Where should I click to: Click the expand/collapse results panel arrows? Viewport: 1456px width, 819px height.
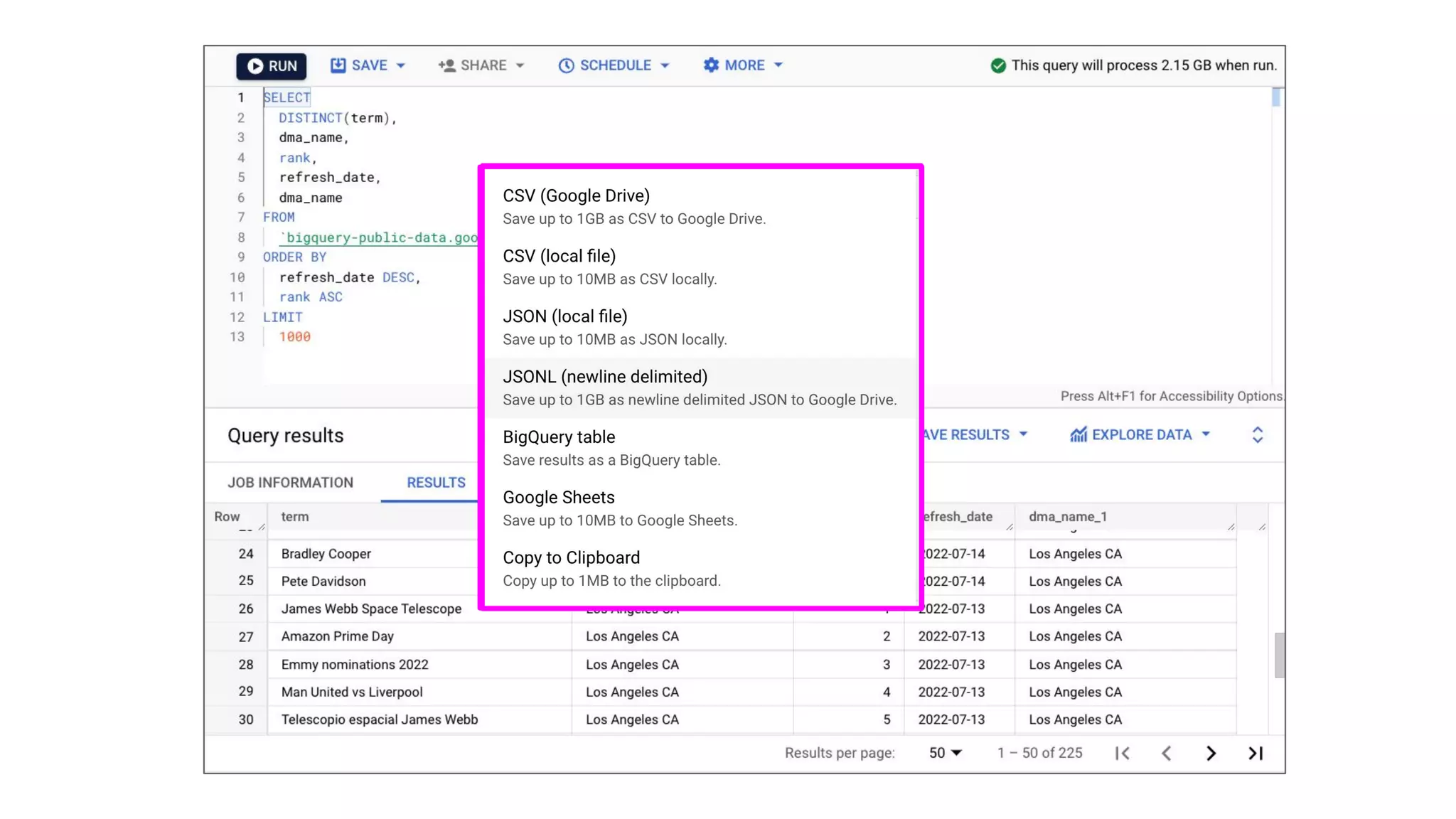pyautogui.click(x=1257, y=435)
